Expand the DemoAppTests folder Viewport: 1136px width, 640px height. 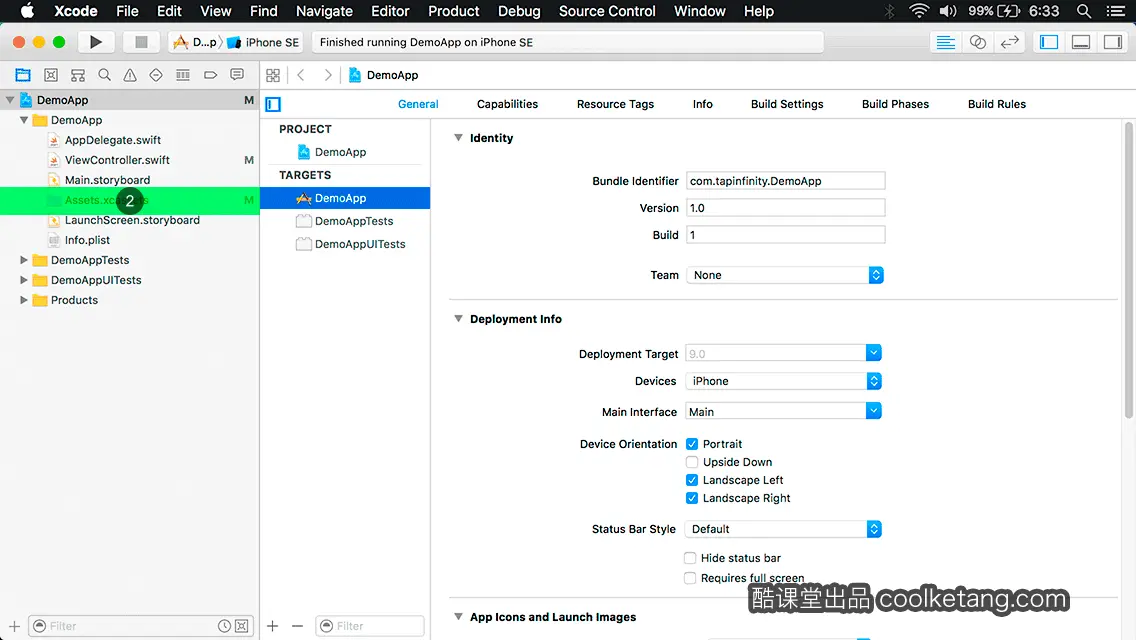[x=23, y=259]
